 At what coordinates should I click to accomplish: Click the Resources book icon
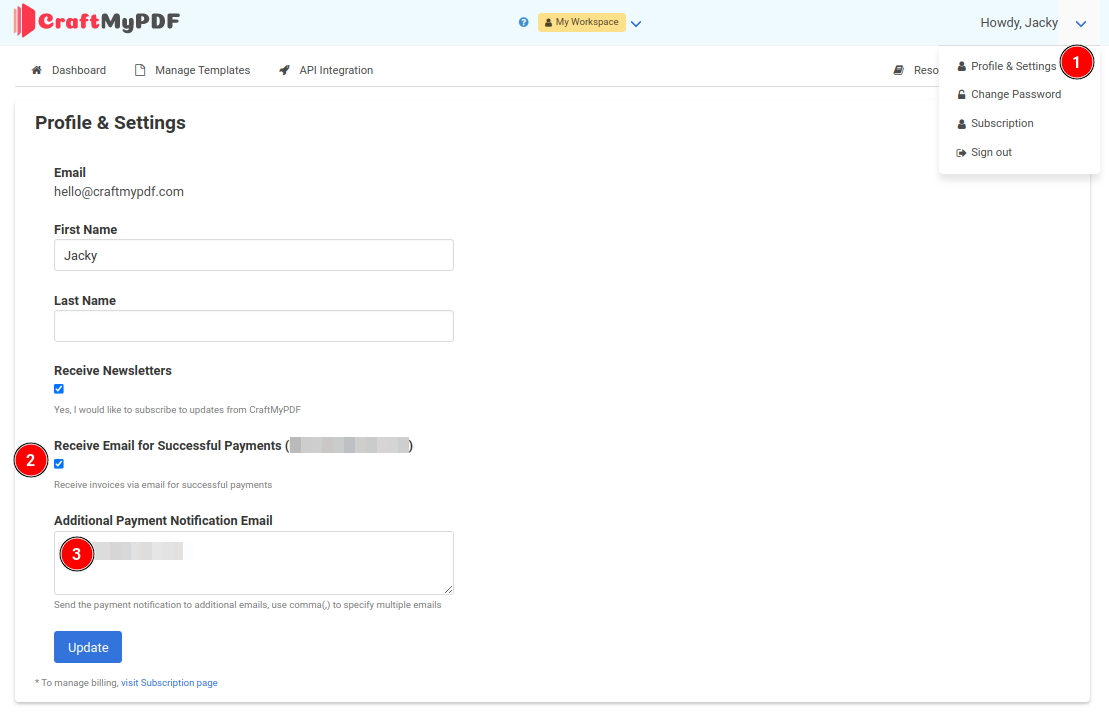tap(899, 70)
